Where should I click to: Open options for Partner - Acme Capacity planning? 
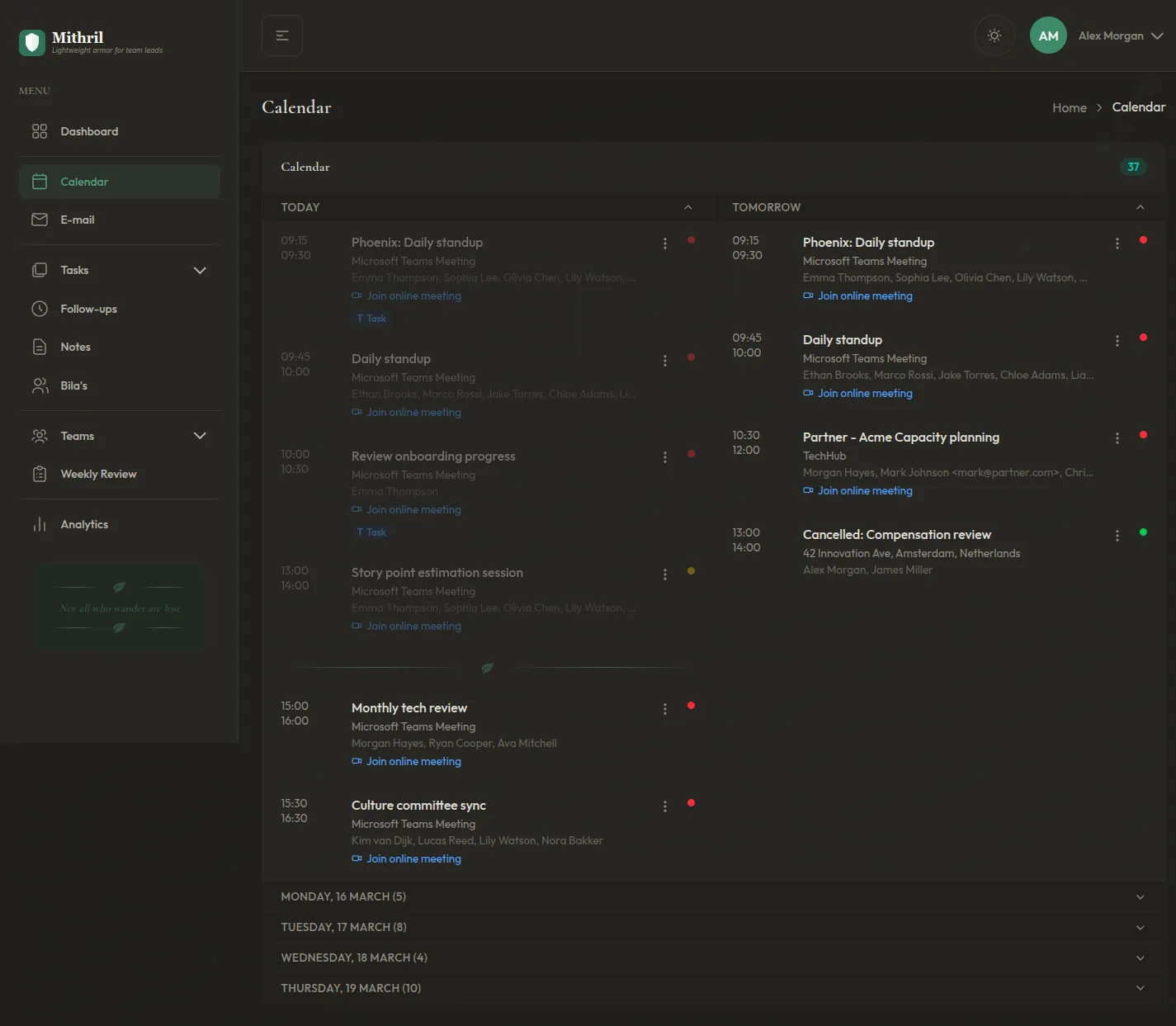pos(1117,438)
